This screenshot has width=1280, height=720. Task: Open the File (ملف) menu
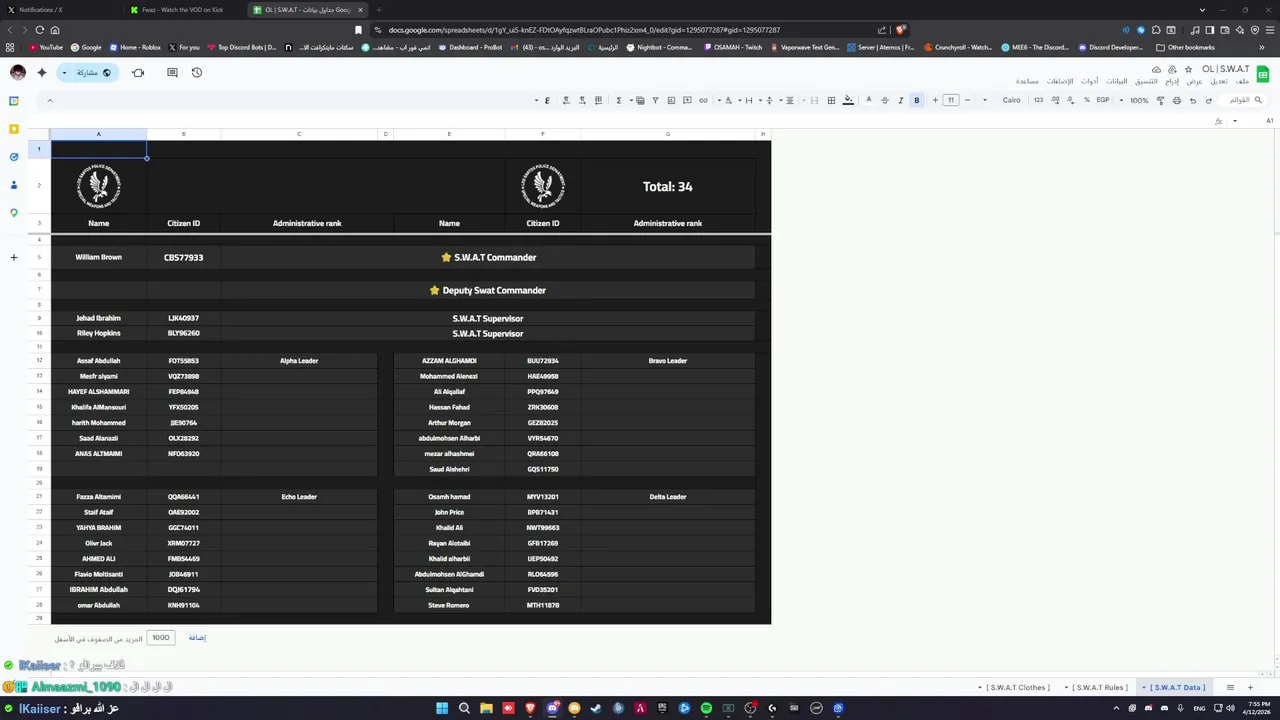click(1243, 81)
